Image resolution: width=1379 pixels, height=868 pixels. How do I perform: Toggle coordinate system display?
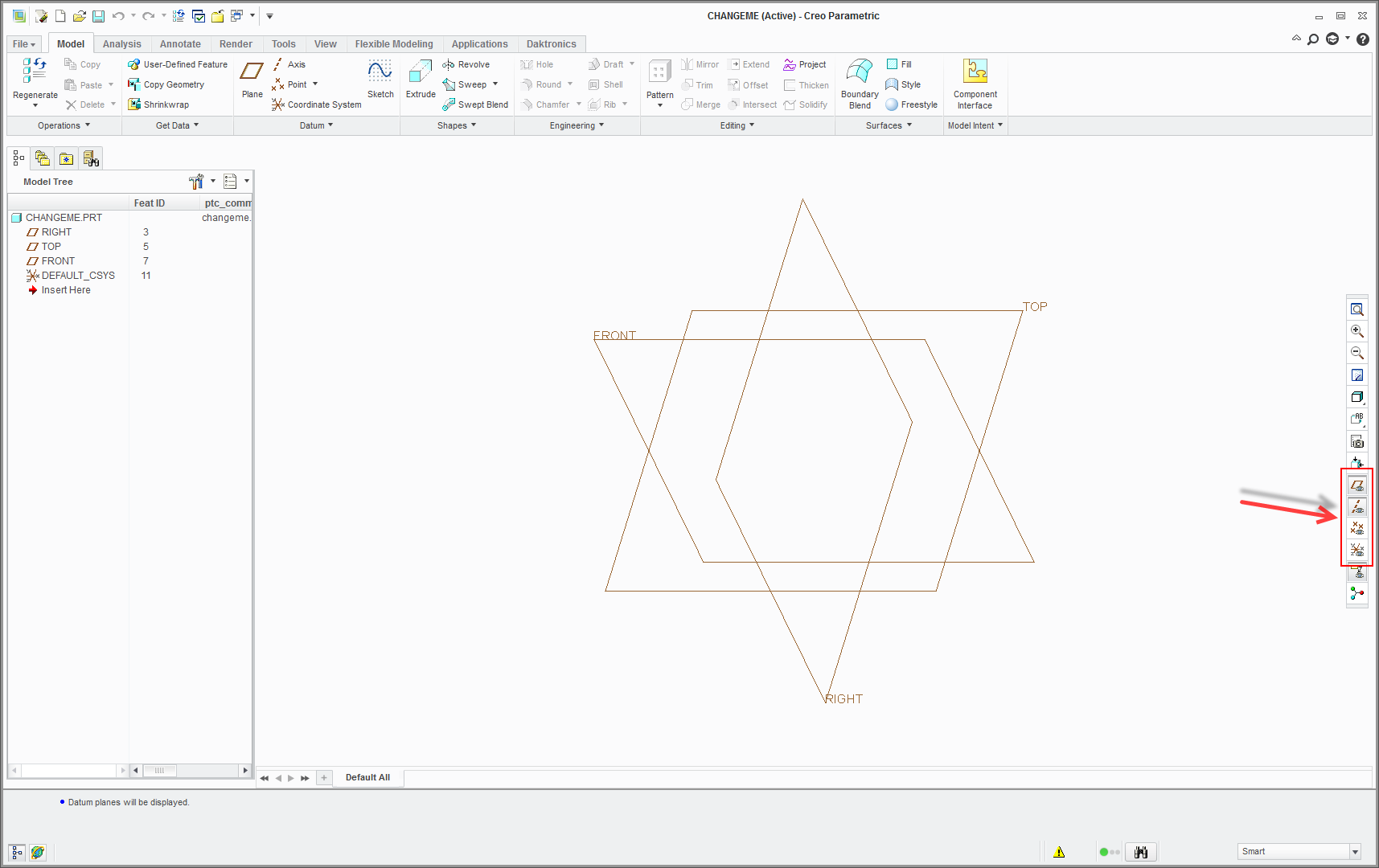click(1357, 550)
